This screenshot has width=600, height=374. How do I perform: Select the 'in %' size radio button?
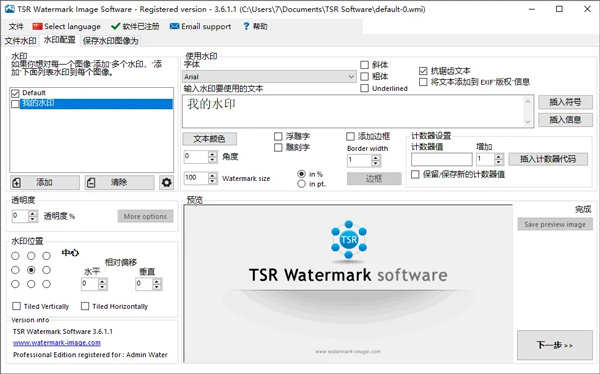(x=302, y=174)
